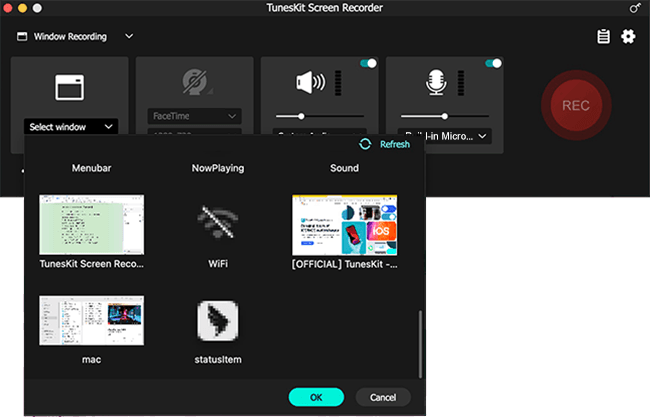Click the system audio speaker icon
This screenshot has height=418, width=650.
coord(310,82)
